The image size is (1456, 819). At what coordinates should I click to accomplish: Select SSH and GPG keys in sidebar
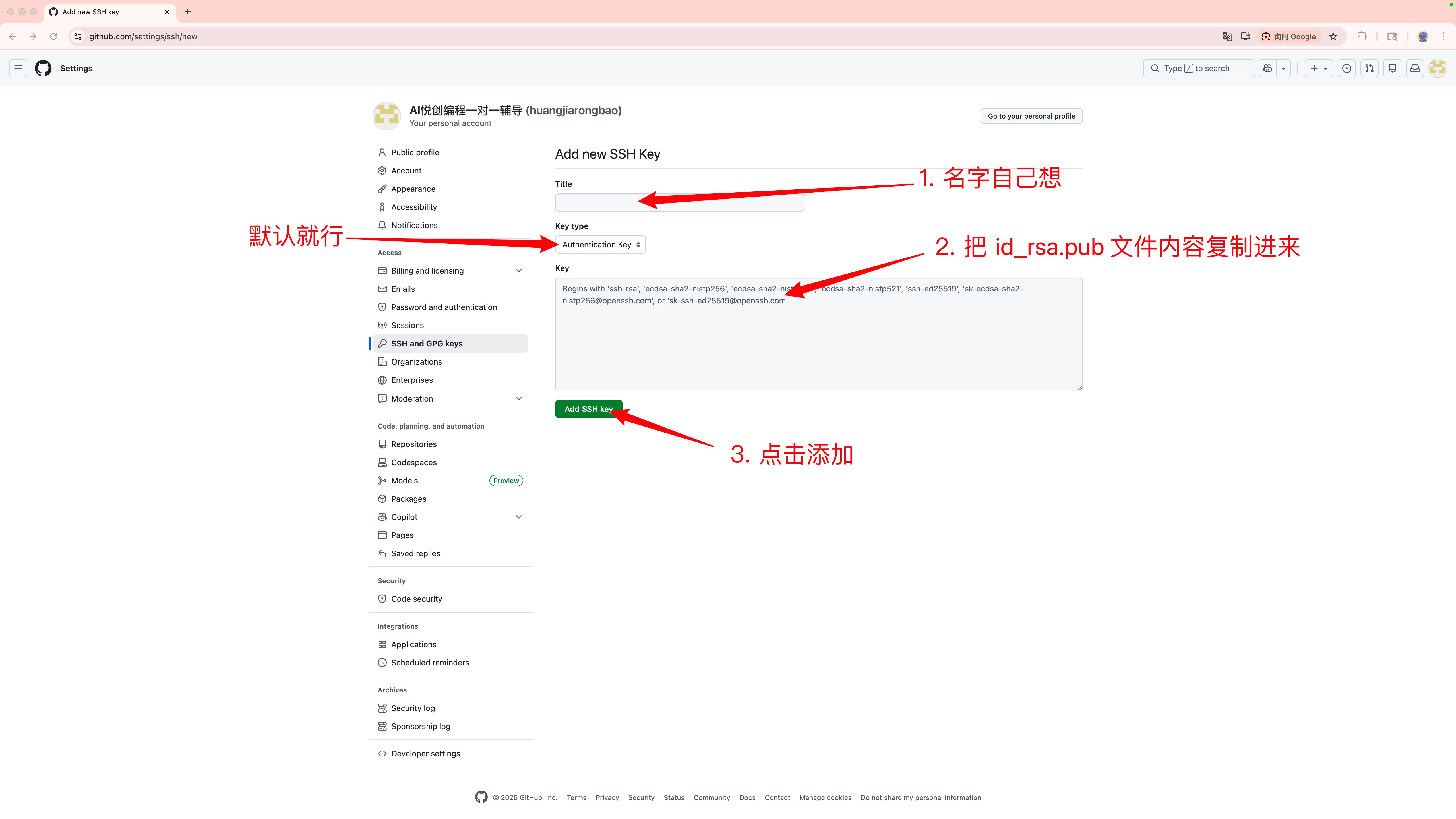click(x=450, y=343)
